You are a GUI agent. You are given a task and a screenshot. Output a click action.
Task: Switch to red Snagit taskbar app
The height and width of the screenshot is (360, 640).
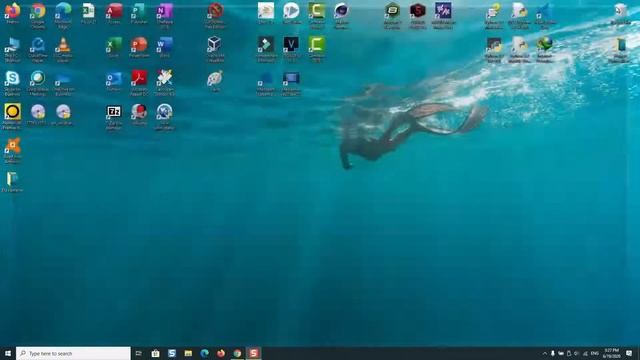coord(253,353)
